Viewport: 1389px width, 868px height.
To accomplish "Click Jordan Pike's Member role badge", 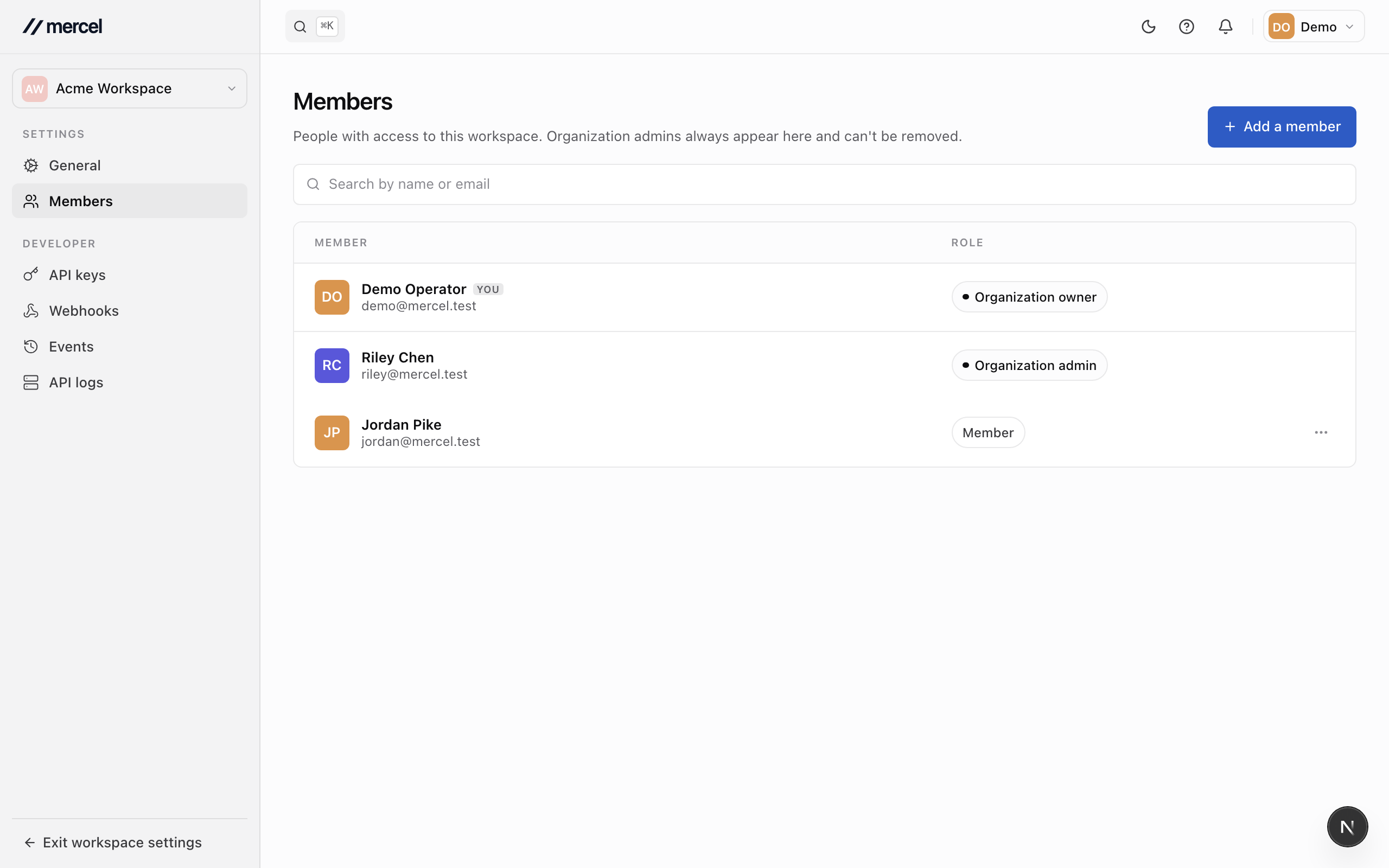I will [988, 432].
